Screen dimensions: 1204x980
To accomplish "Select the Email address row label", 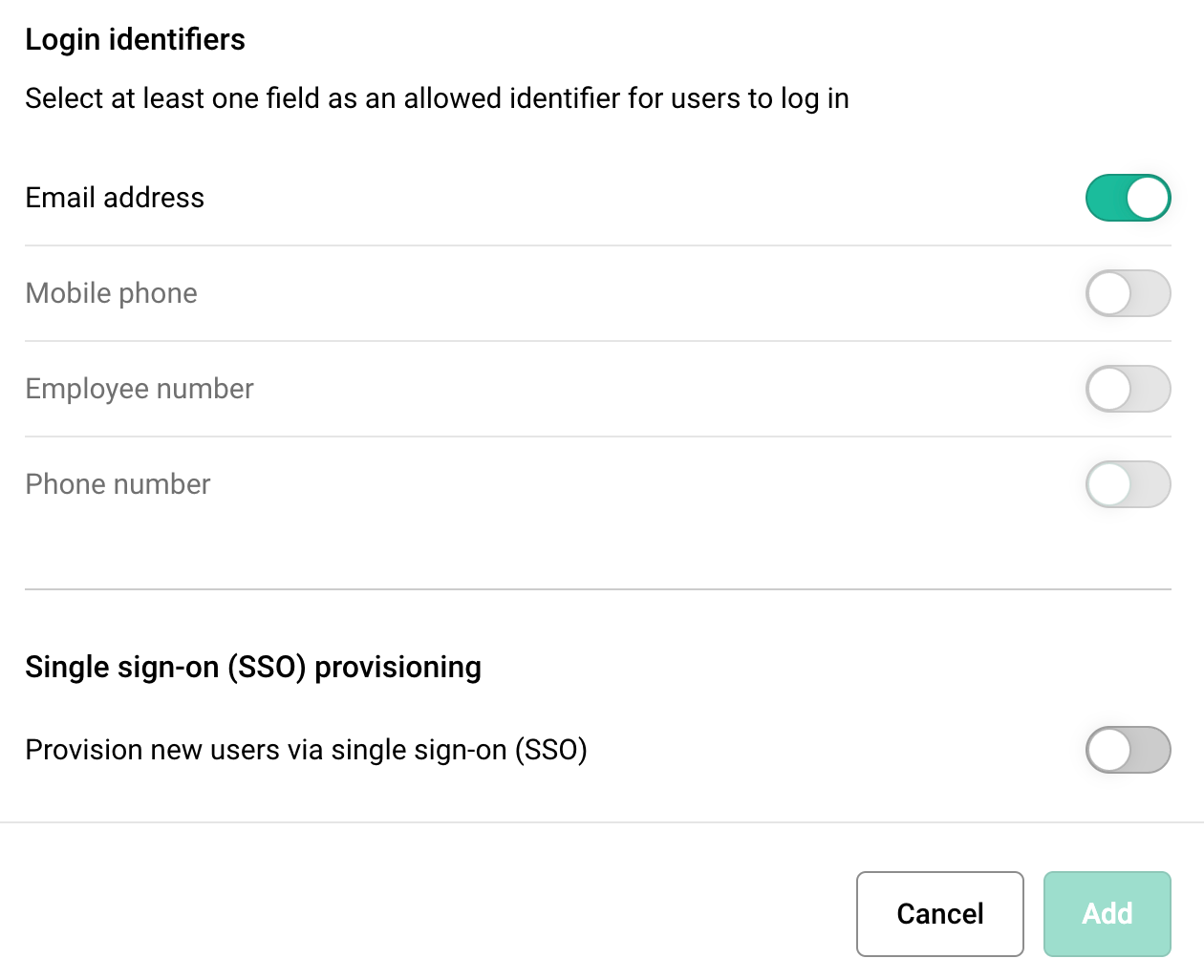I will tap(115, 198).
